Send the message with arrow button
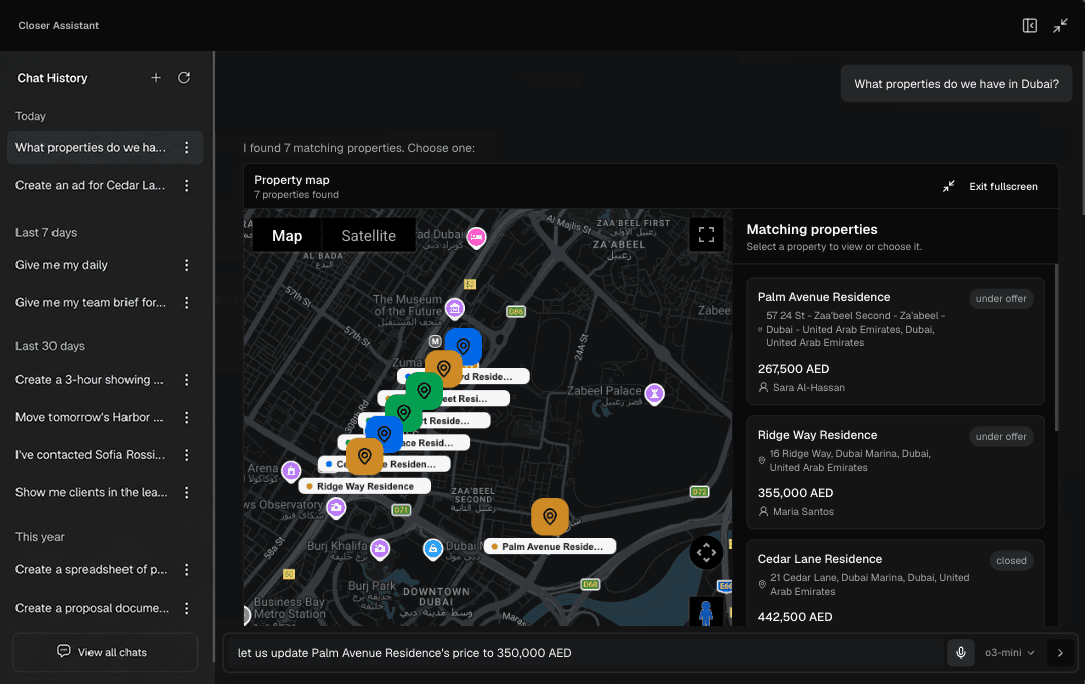 pos(1060,652)
